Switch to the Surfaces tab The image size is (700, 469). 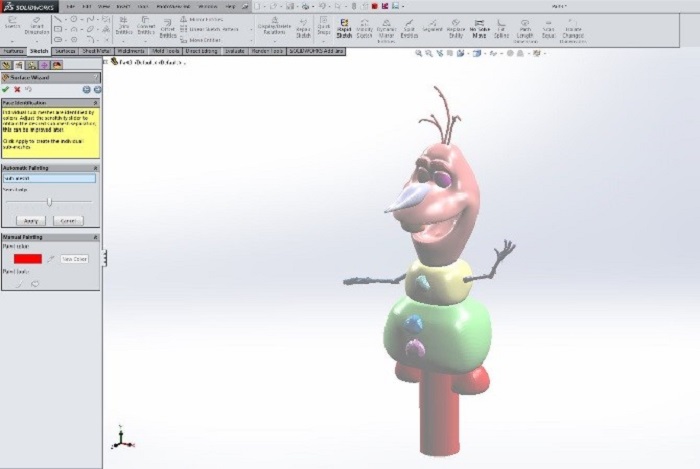[x=65, y=51]
